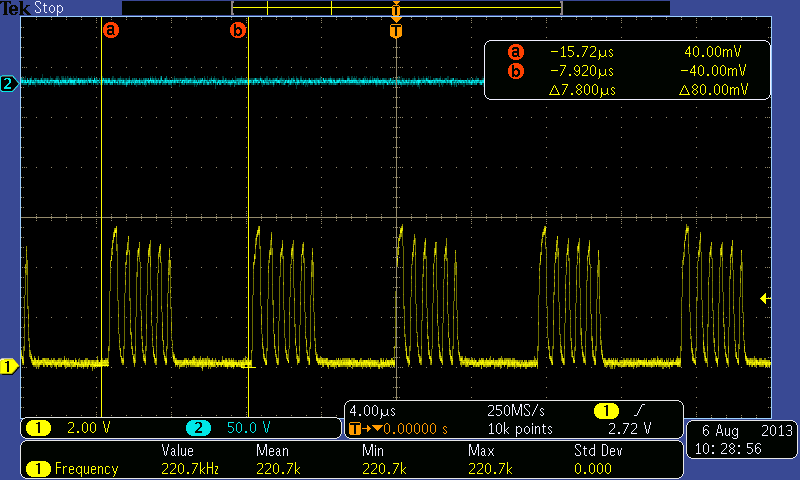Image resolution: width=800 pixels, height=480 pixels.
Task: Select channel 2 badge showing 50.0 V
Action: pos(198,427)
